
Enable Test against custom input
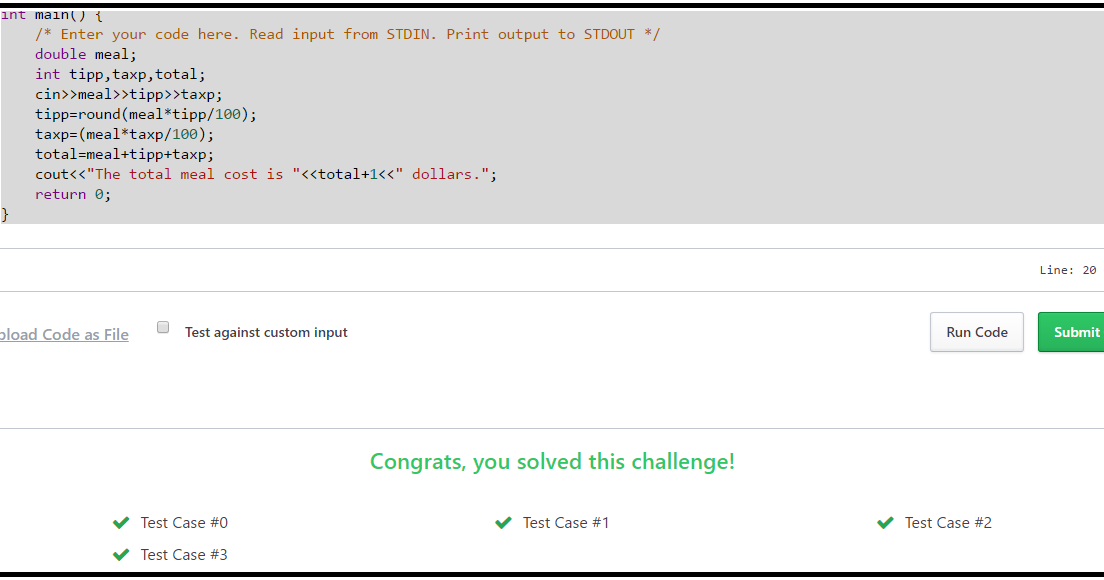(x=161, y=326)
